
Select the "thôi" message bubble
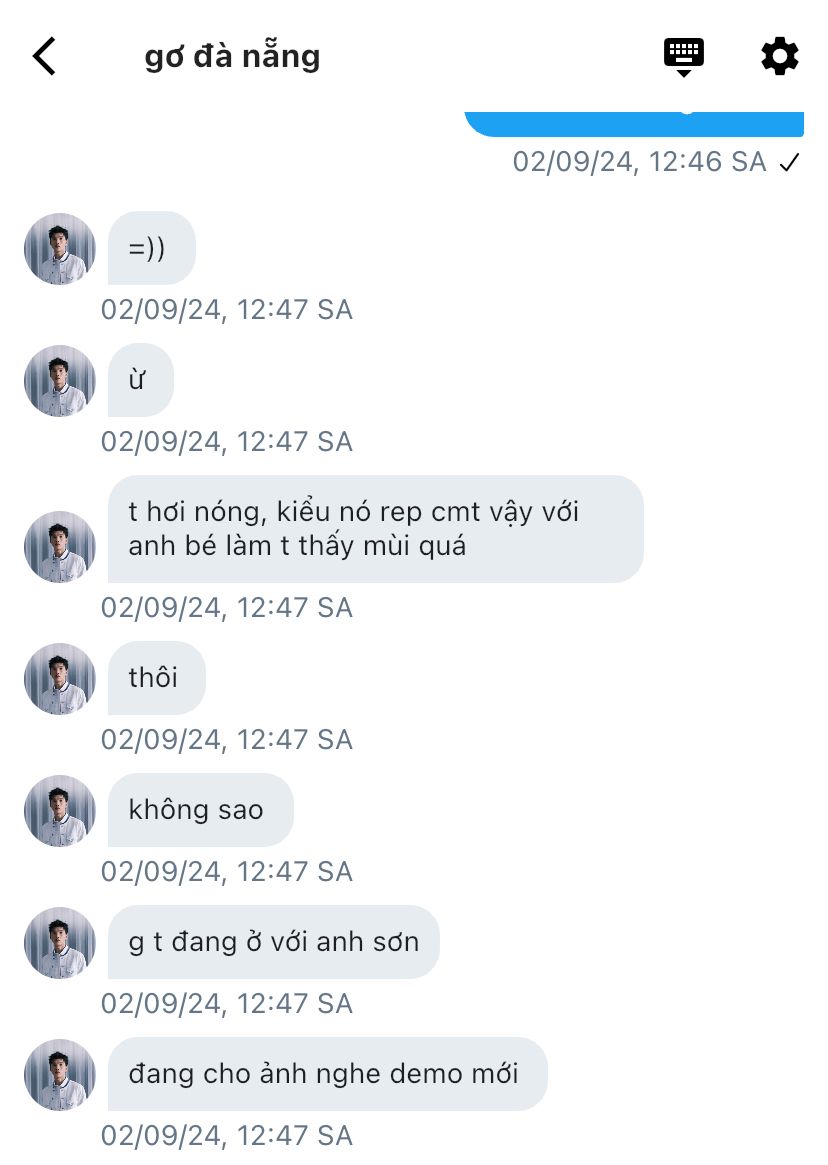[x=156, y=678]
